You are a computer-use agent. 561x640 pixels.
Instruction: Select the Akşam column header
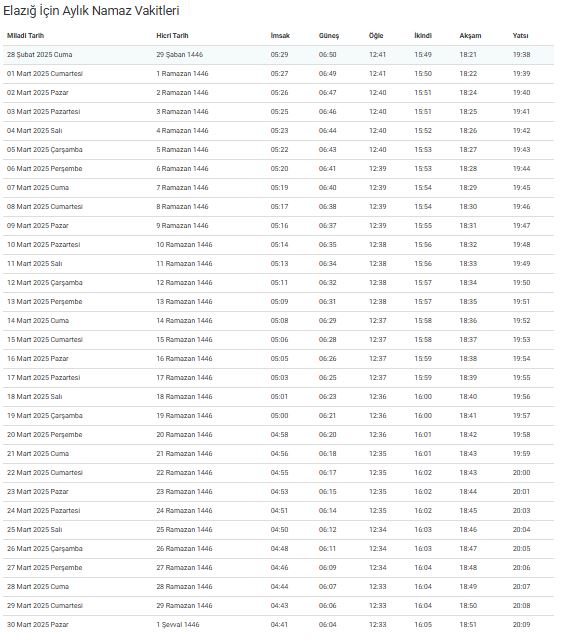pos(470,36)
